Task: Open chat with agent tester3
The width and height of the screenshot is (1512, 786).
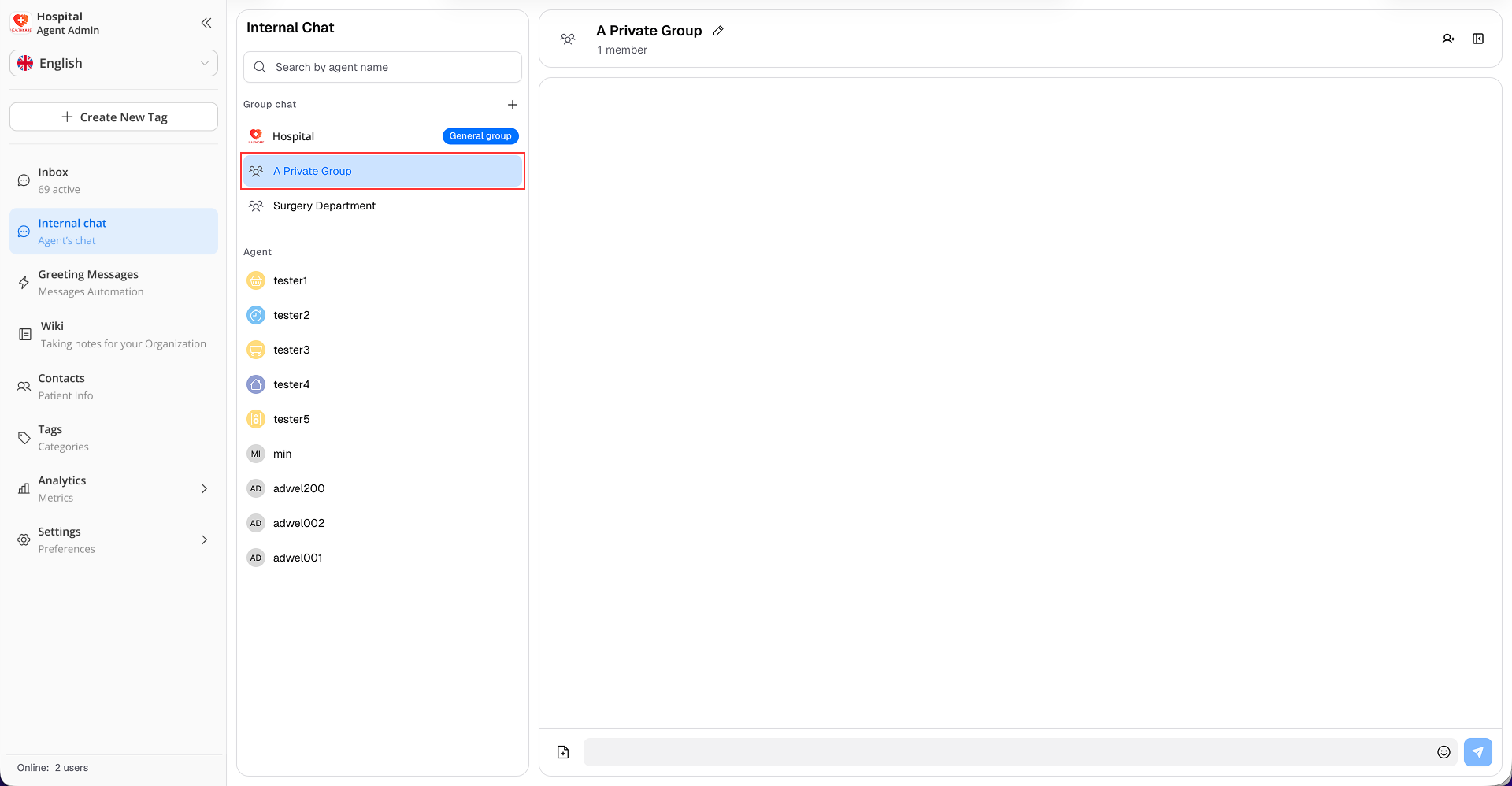Action: (x=291, y=350)
